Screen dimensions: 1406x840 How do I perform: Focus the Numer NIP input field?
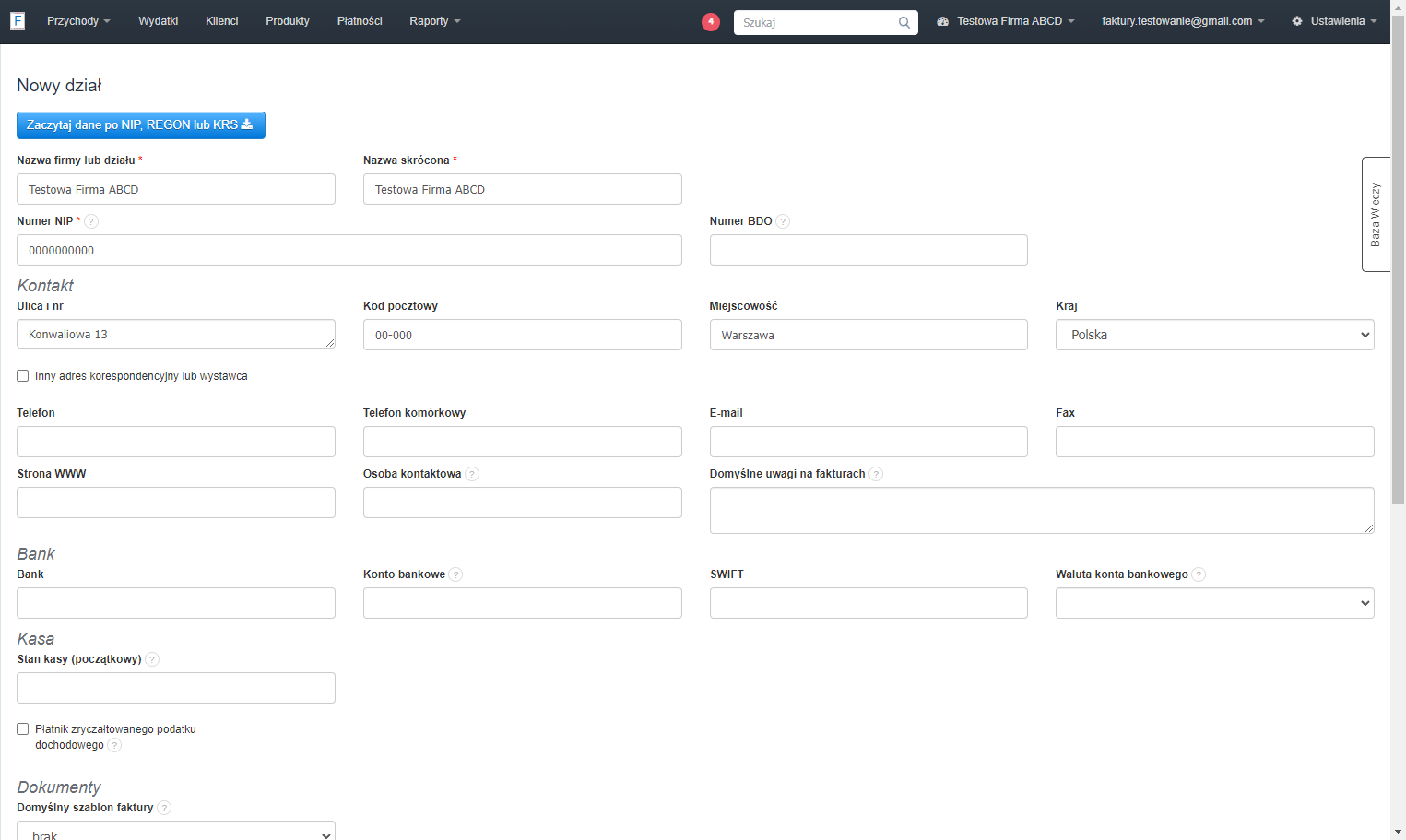[349, 250]
